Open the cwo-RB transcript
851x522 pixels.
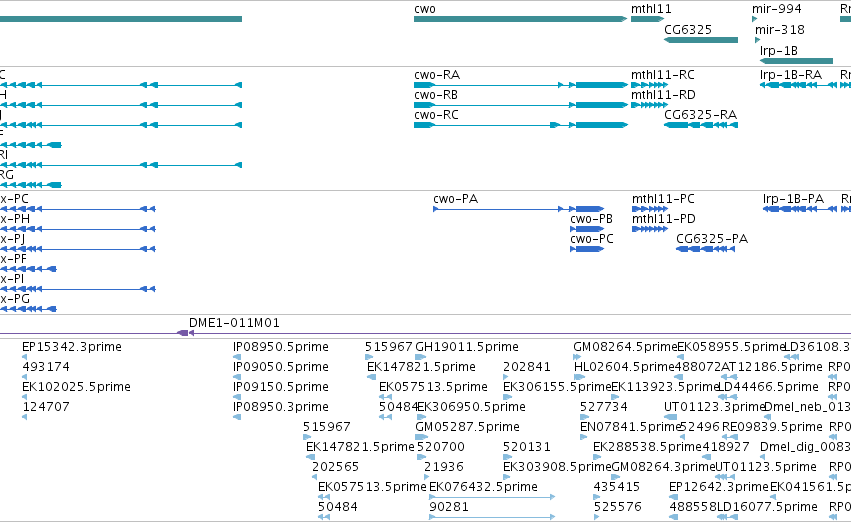pos(520,105)
